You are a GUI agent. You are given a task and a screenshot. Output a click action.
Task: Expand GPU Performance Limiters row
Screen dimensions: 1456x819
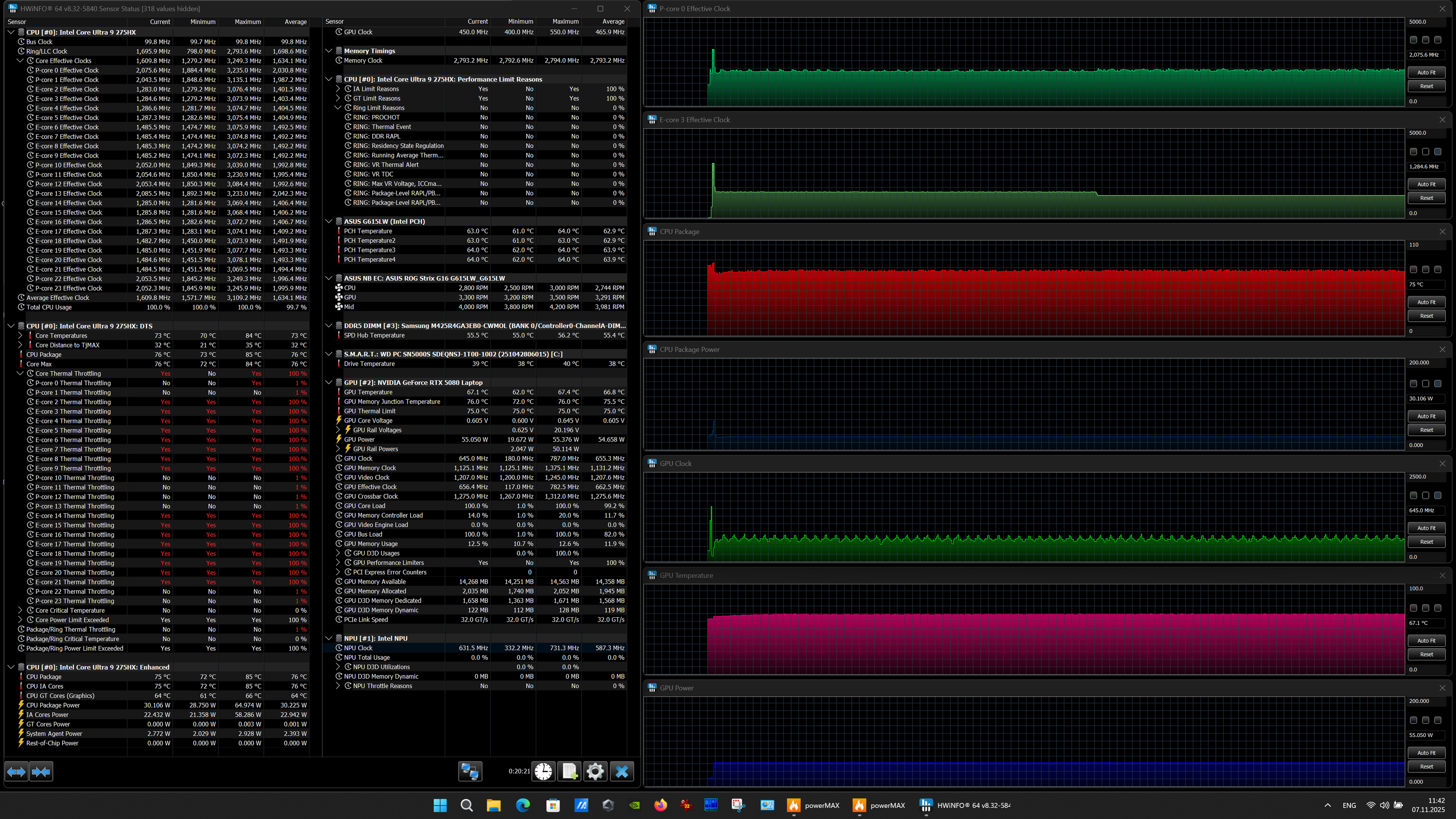338,562
